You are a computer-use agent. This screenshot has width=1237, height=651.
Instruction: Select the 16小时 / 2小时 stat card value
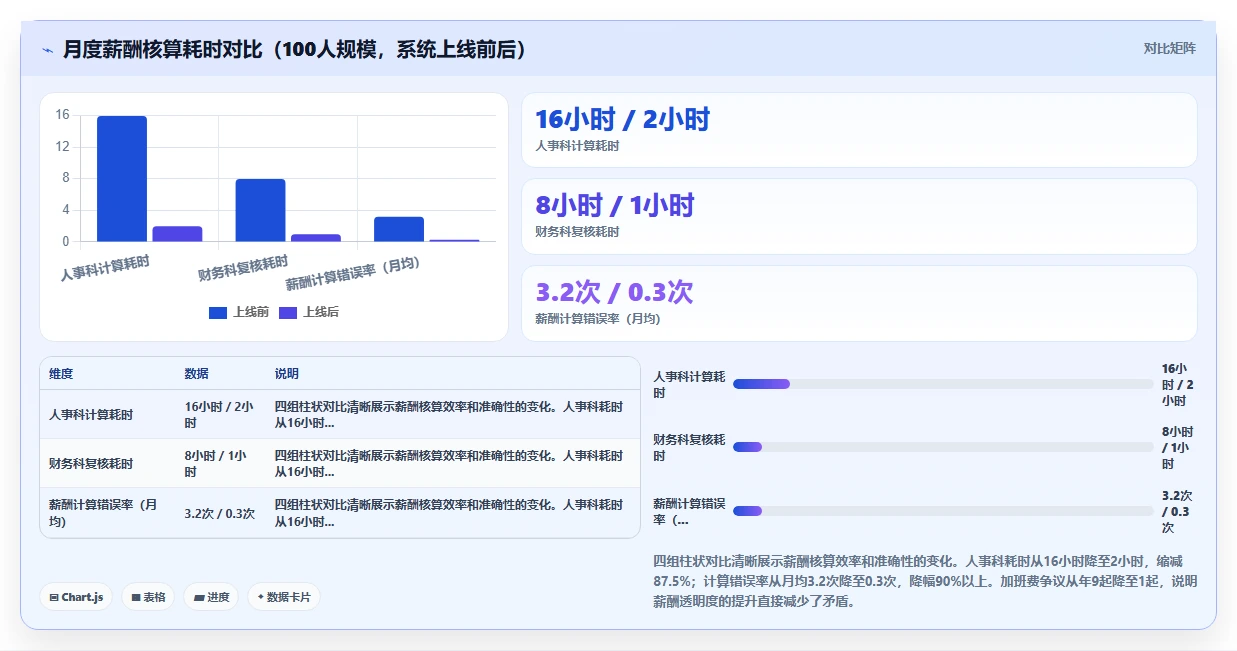pos(622,120)
